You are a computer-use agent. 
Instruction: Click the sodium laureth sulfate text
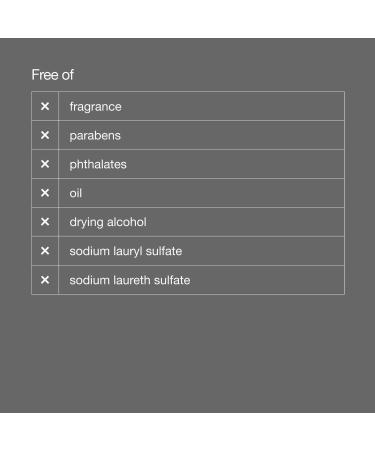pyautogui.click(x=130, y=280)
